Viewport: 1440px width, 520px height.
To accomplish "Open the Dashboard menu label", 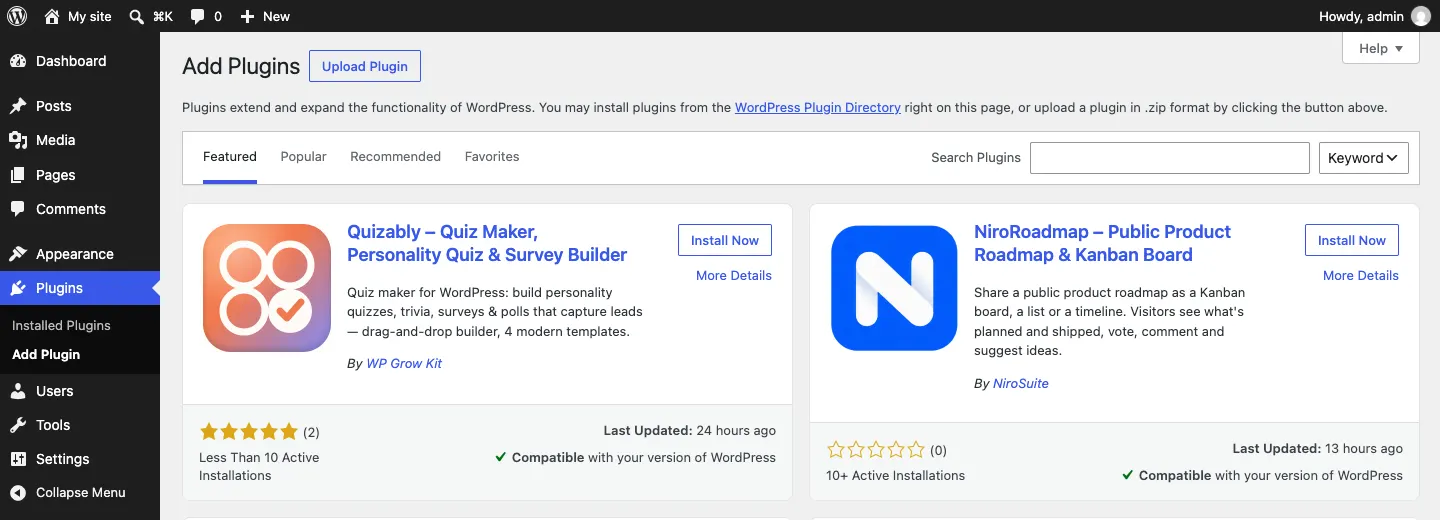I will (x=71, y=61).
